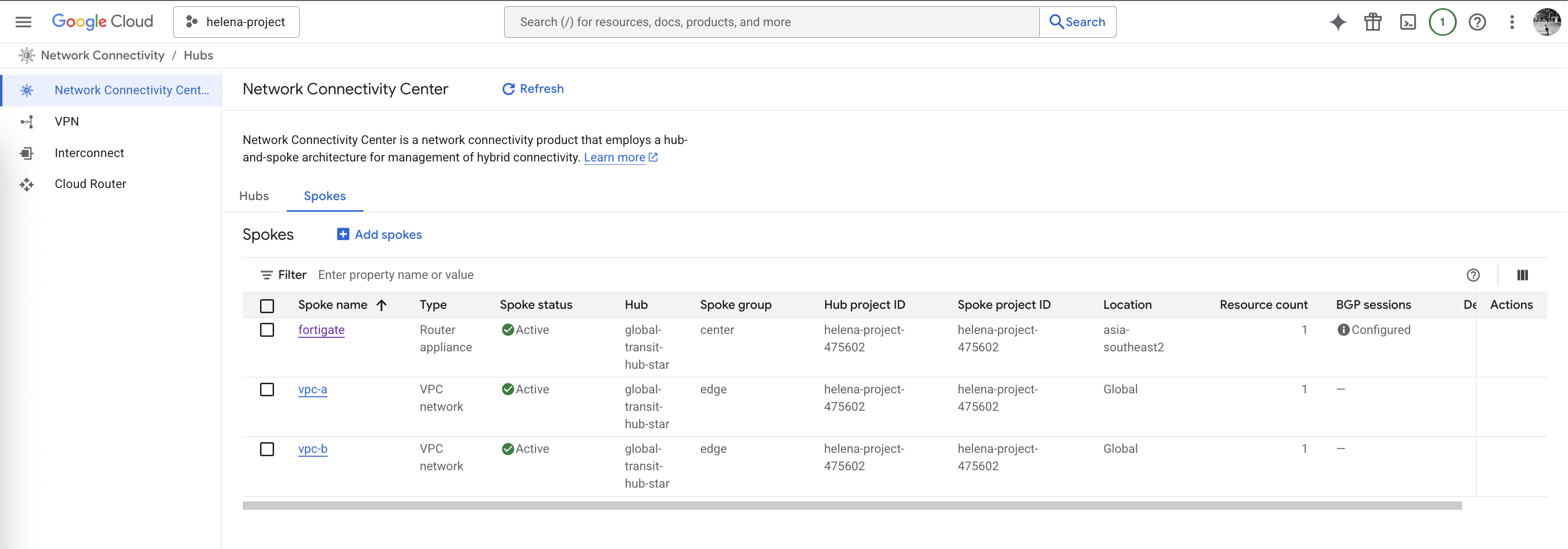The image size is (1568, 549).
Task: Activate the Cloud Shell terminal icon
Action: (1408, 22)
